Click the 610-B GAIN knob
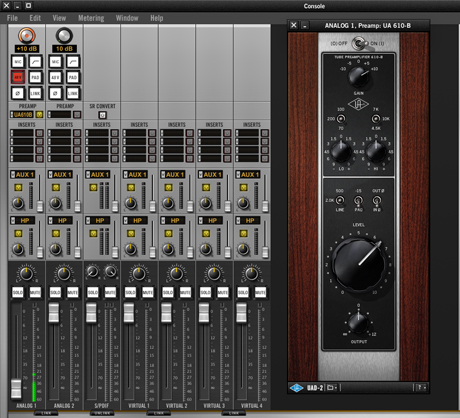 (x=359, y=77)
